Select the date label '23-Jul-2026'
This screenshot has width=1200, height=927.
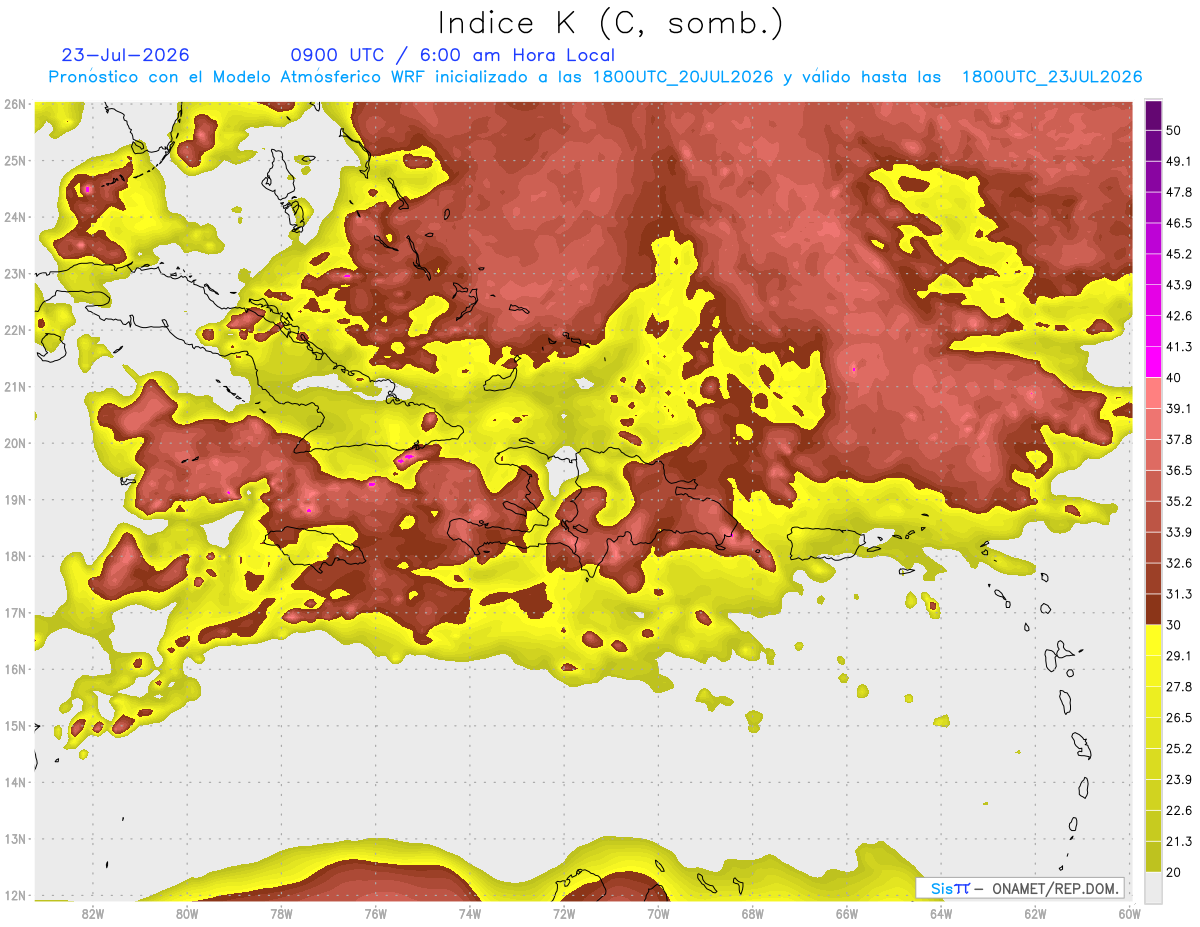click(125, 55)
